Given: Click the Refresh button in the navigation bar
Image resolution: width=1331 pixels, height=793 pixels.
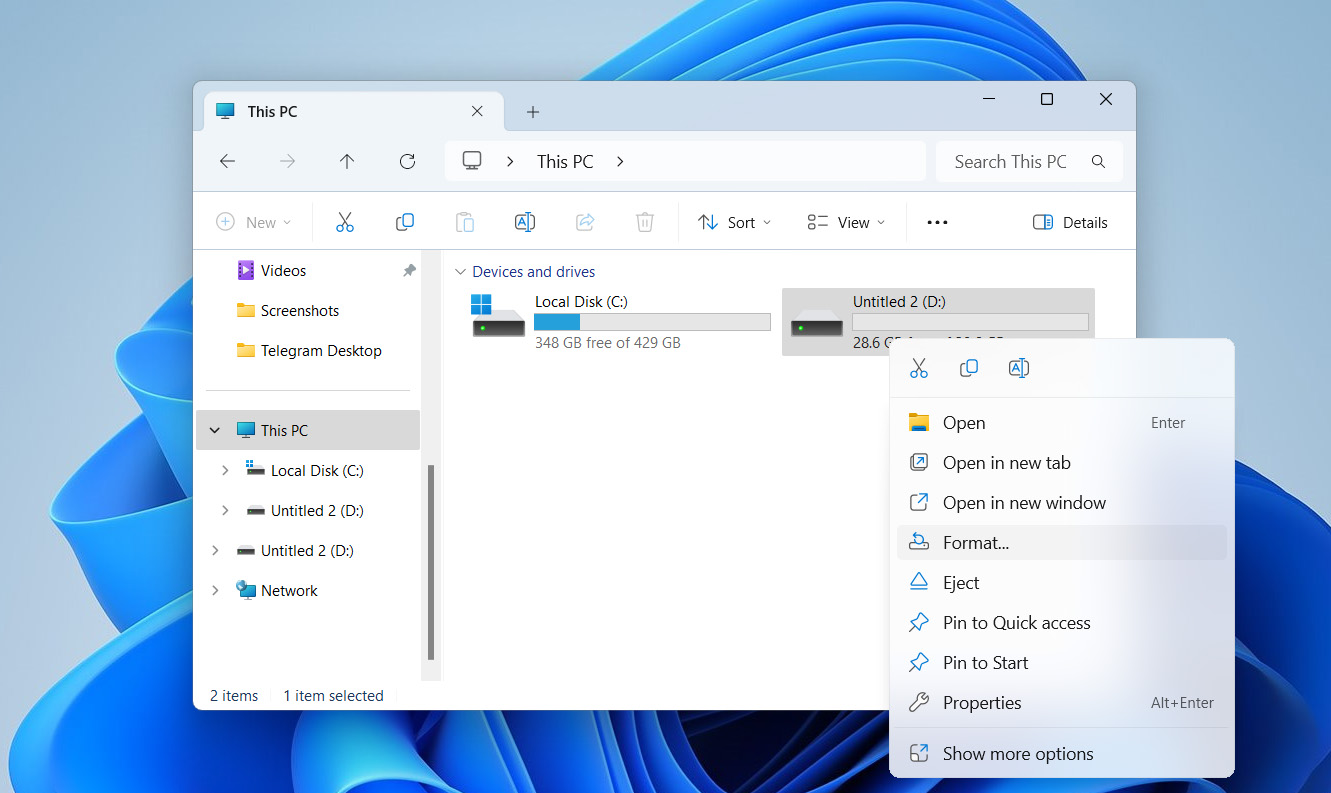Looking at the screenshot, I should (x=407, y=161).
